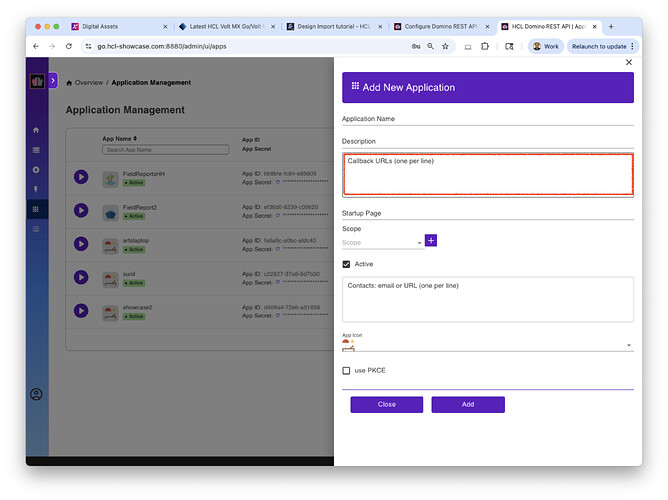
Task: Open the App Icon dropdown
Action: pyautogui.click(x=488, y=345)
